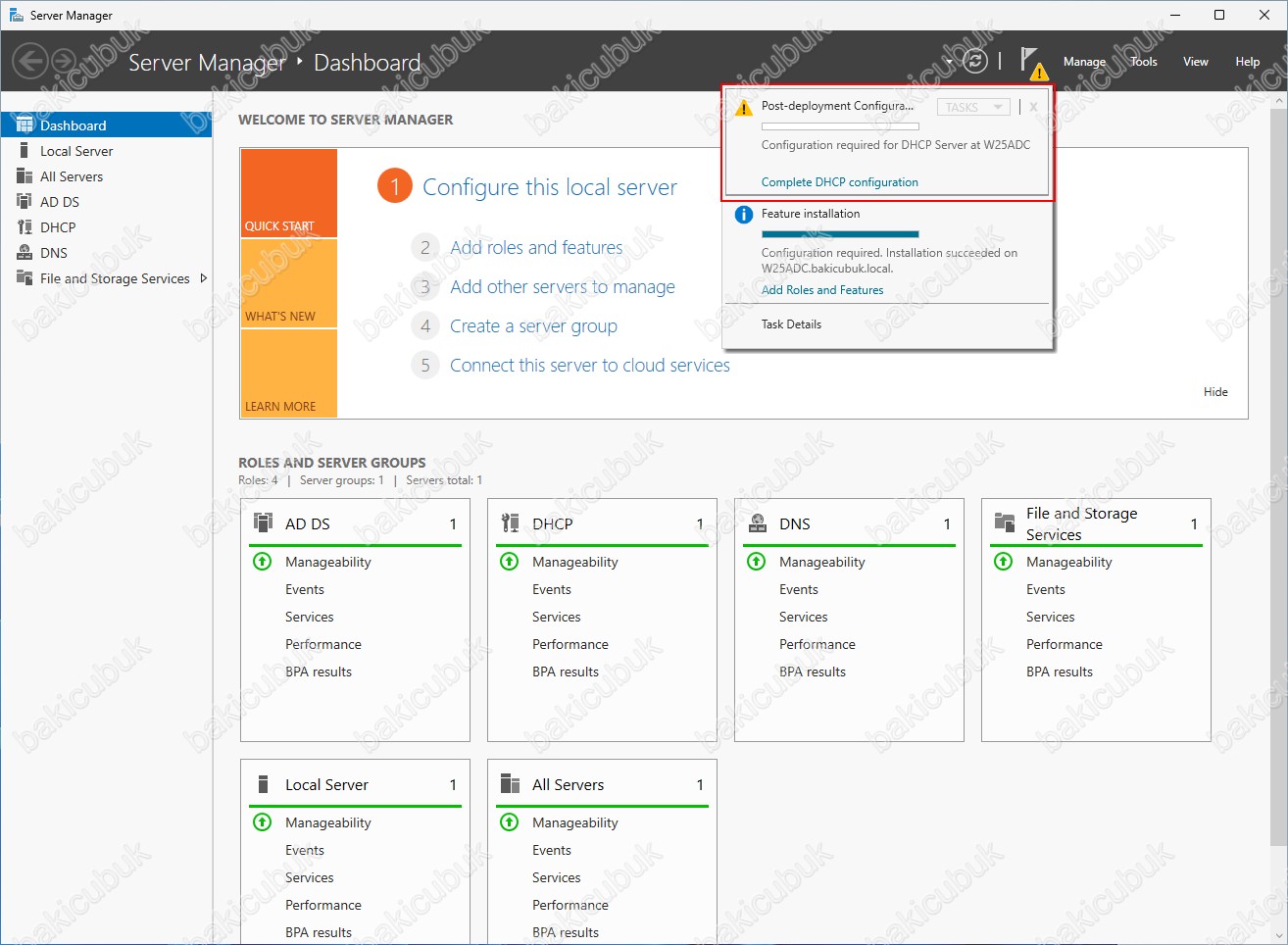Click the Feature installation progress bar

coord(840,234)
